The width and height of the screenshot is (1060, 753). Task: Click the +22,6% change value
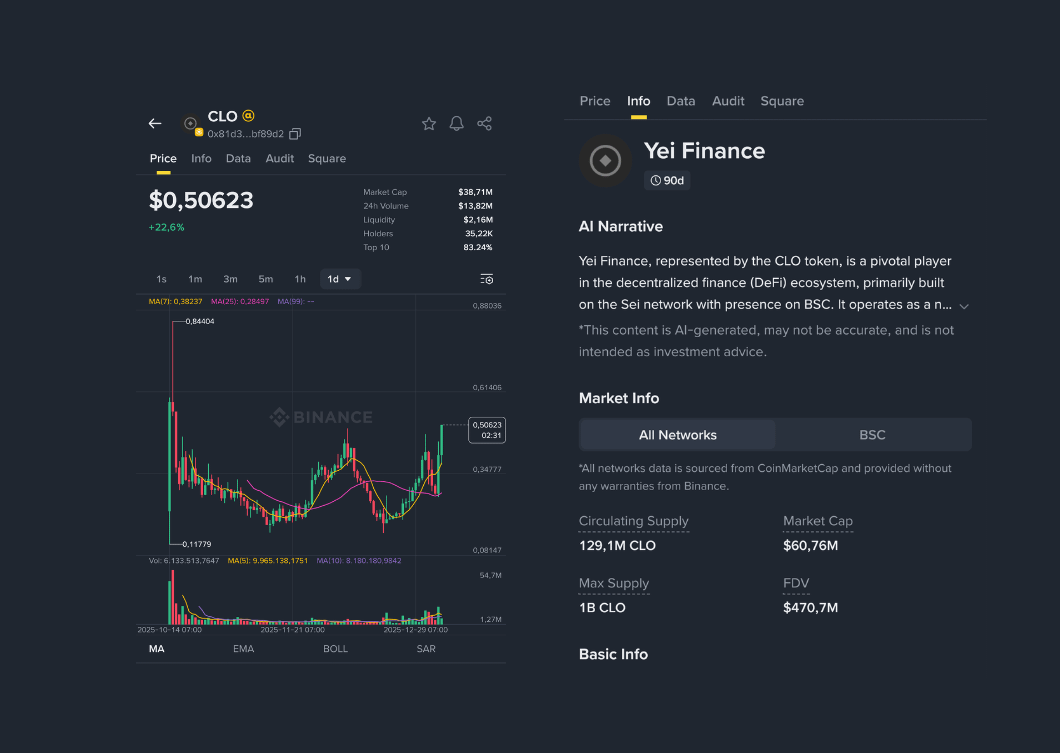tap(166, 227)
